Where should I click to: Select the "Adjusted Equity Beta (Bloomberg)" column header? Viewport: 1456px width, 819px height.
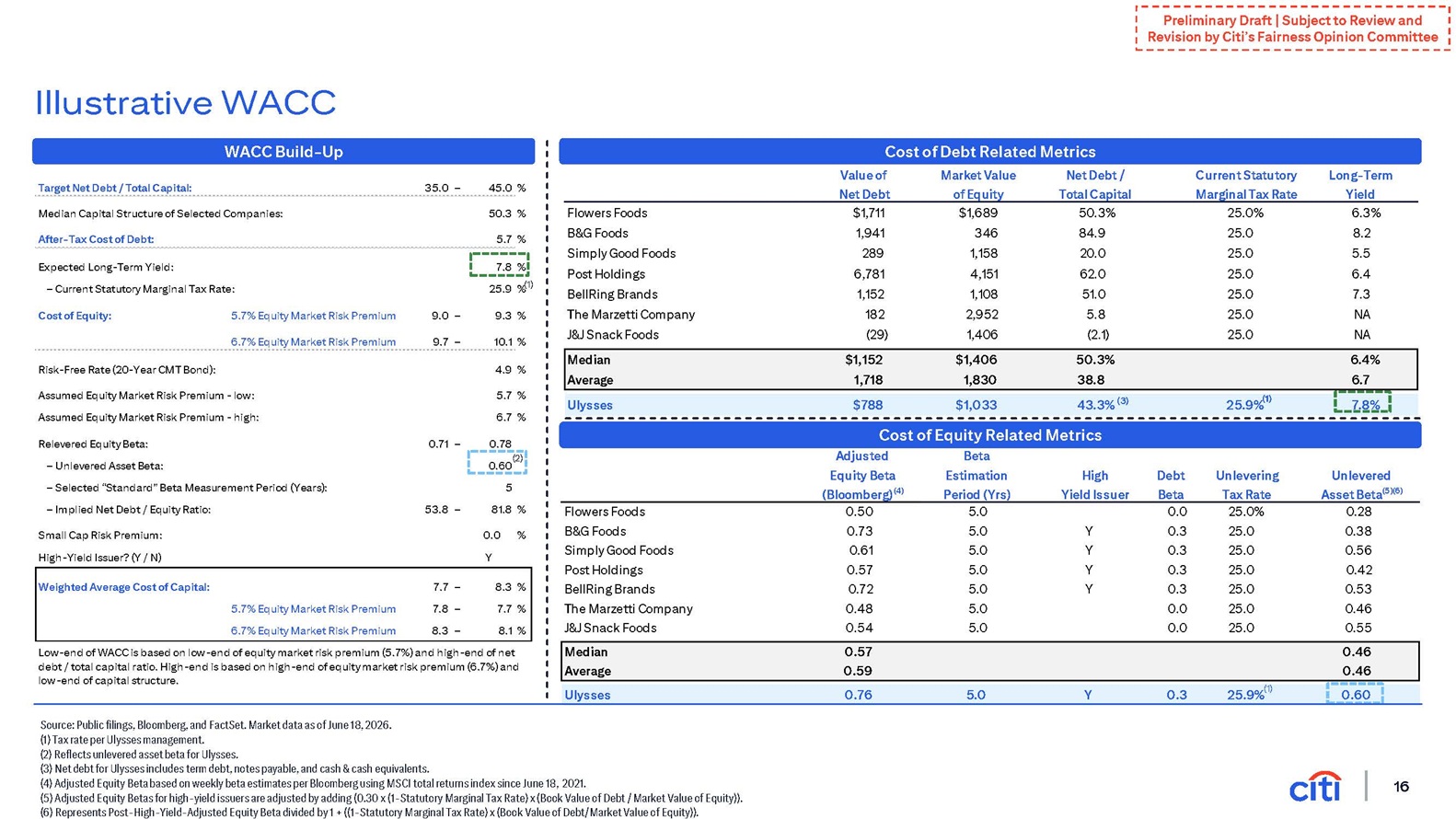pos(862,475)
